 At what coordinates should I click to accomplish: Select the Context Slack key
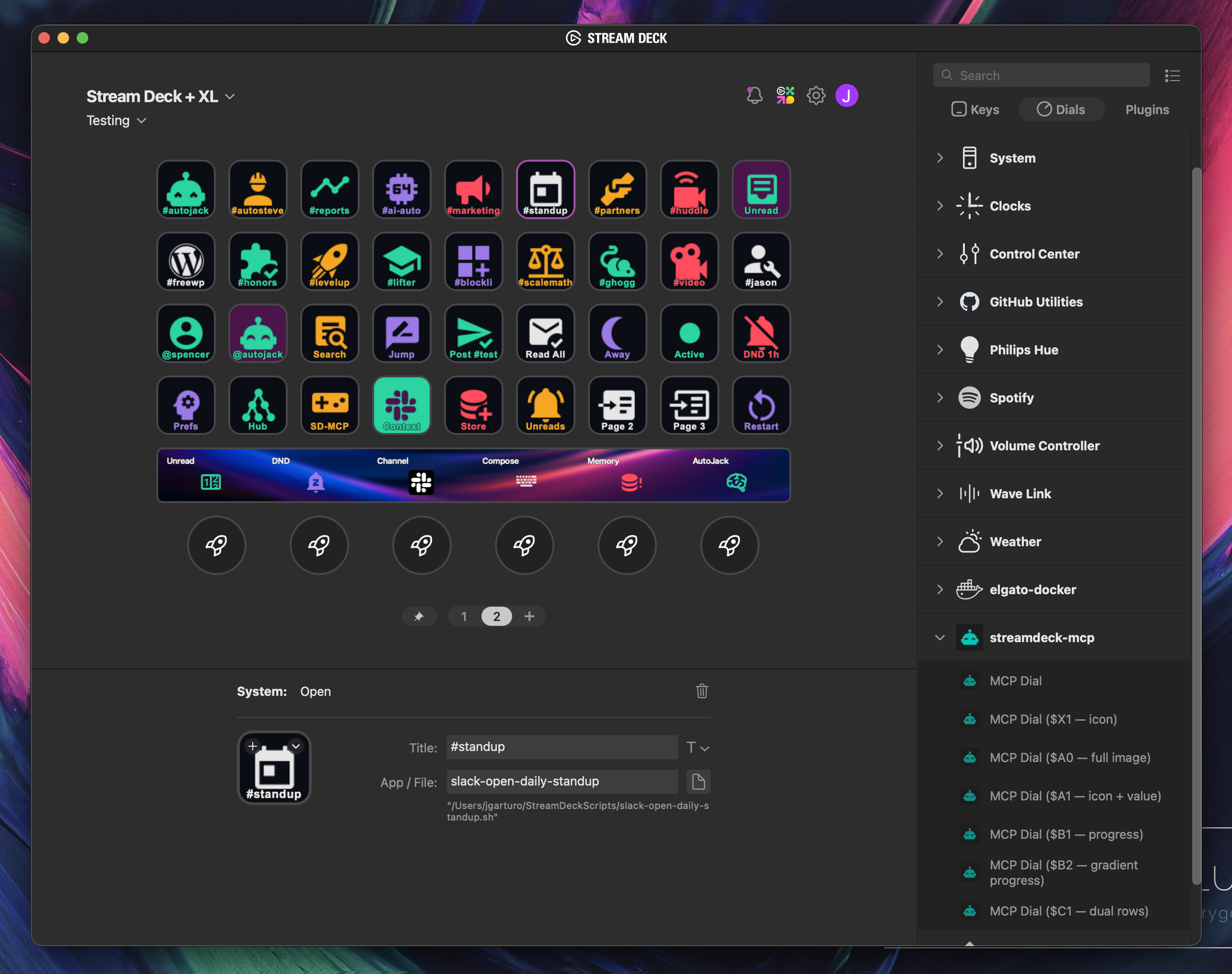point(401,405)
